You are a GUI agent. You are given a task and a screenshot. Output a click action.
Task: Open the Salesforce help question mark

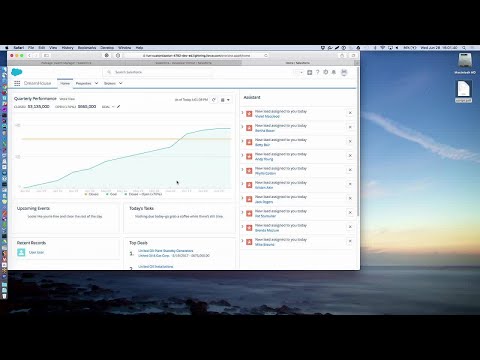tap(318, 72)
